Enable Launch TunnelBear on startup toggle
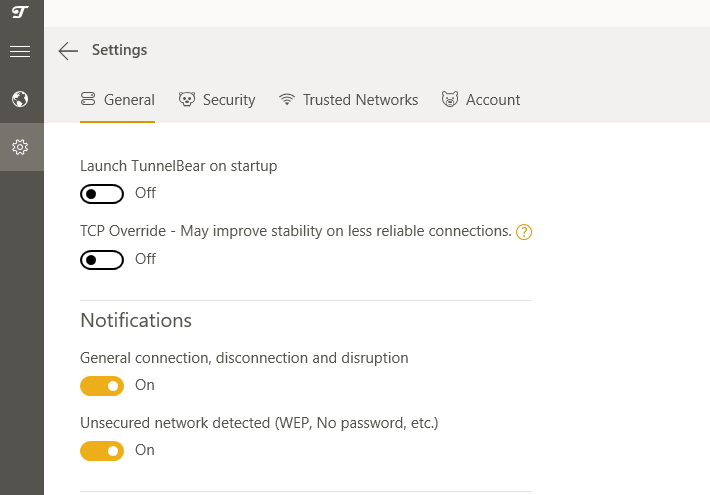The image size is (710, 495). [102, 194]
